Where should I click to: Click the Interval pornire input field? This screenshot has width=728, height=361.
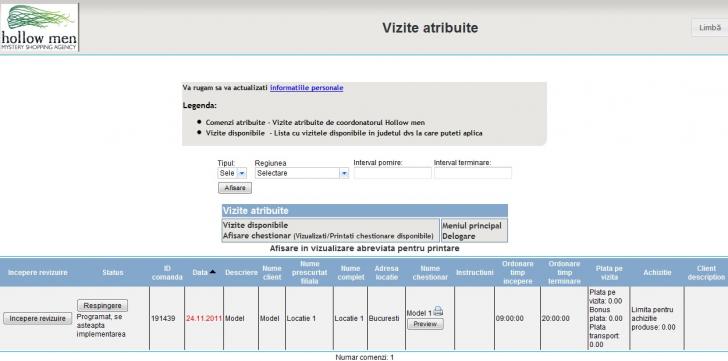pyautogui.click(x=392, y=173)
